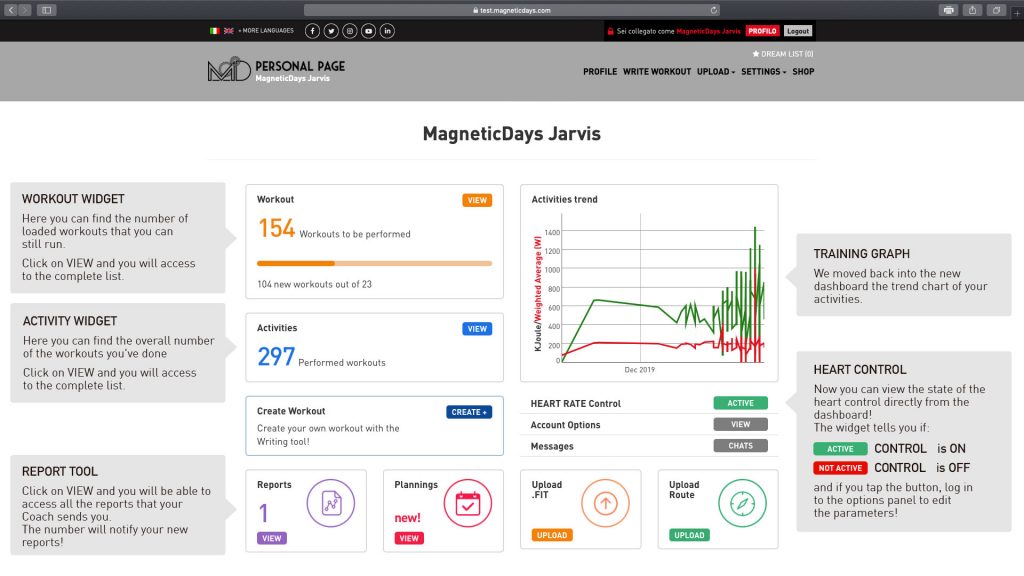Click the Reports count number 1
The height and width of the screenshot is (576, 1024).
pyautogui.click(x=263, y=513)
